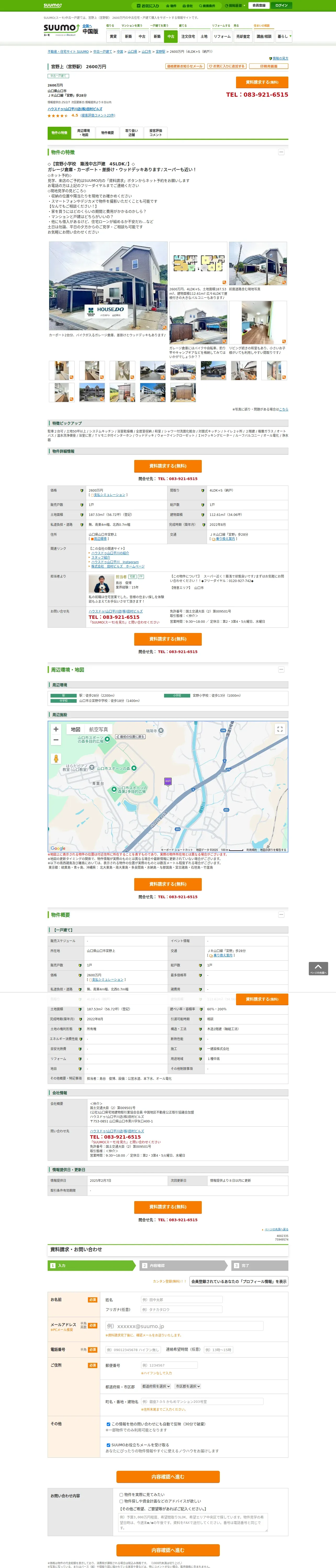This screenshot has width=336, height=1568.
Task: Open the 都道府県を選択 dropdown
Action: click(x=156, y=1387)
